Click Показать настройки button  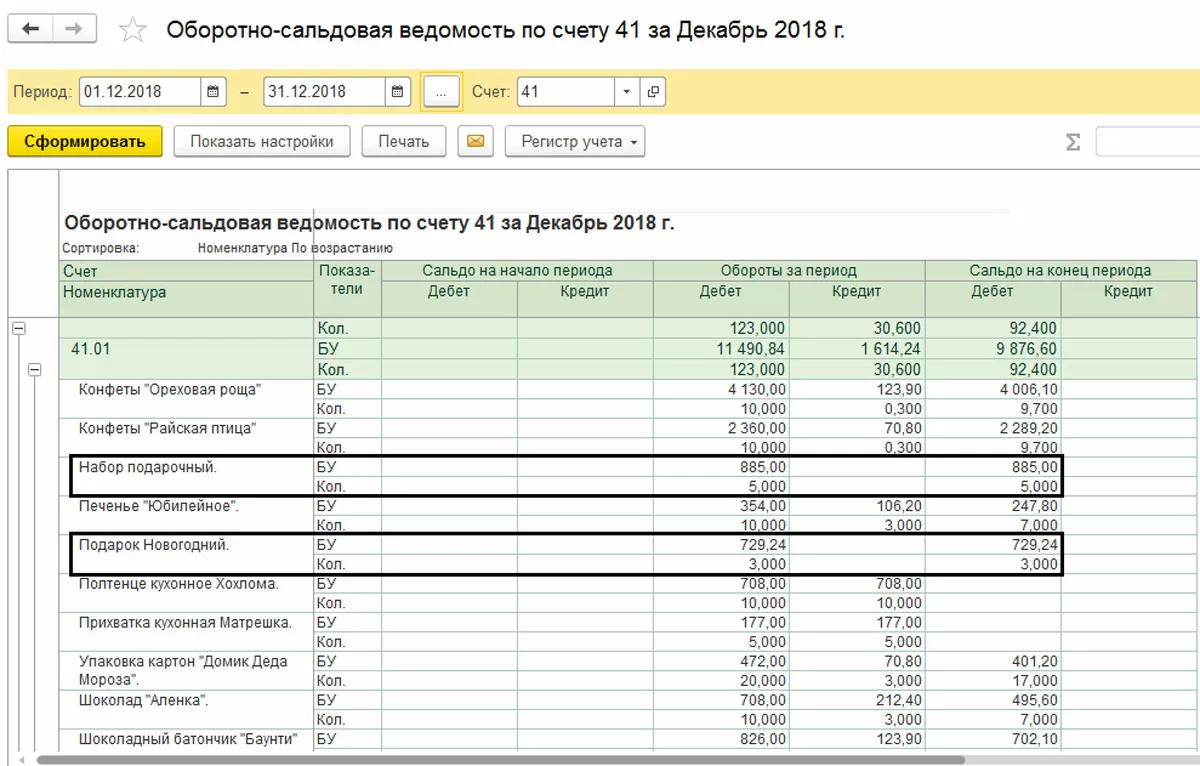click(x=262, y=142)
